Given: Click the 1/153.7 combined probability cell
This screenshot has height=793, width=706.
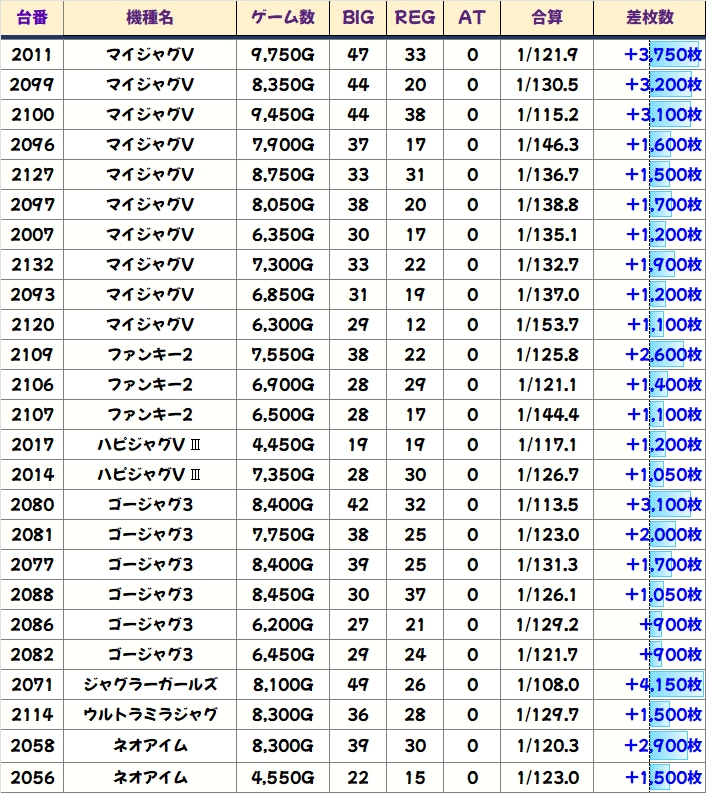Looking at the screenshot, I should [x=547, y=325].
